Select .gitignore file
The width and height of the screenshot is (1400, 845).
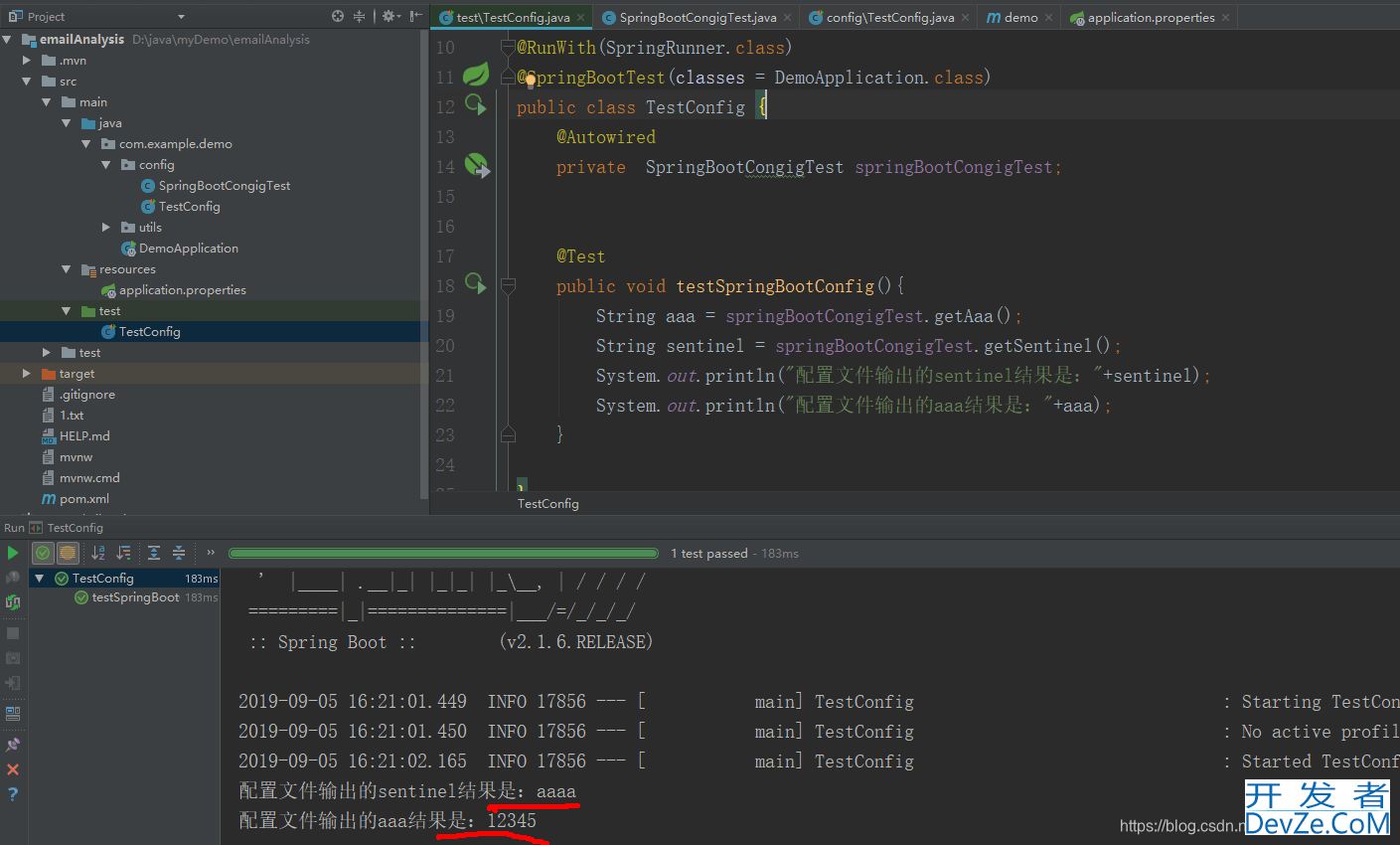[x=86, y=395]
